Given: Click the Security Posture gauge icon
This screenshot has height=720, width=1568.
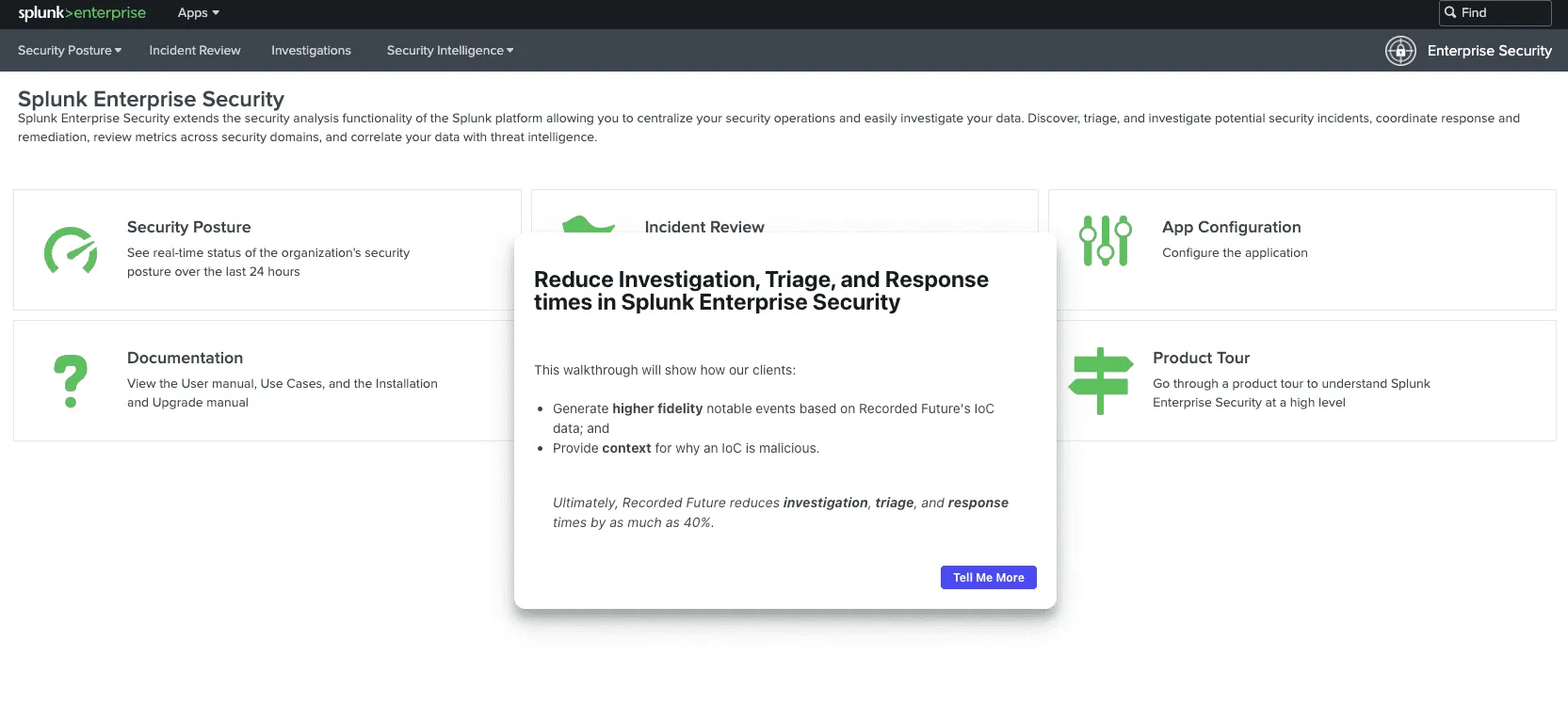Looking at the screenshot, I should [71, 250].
